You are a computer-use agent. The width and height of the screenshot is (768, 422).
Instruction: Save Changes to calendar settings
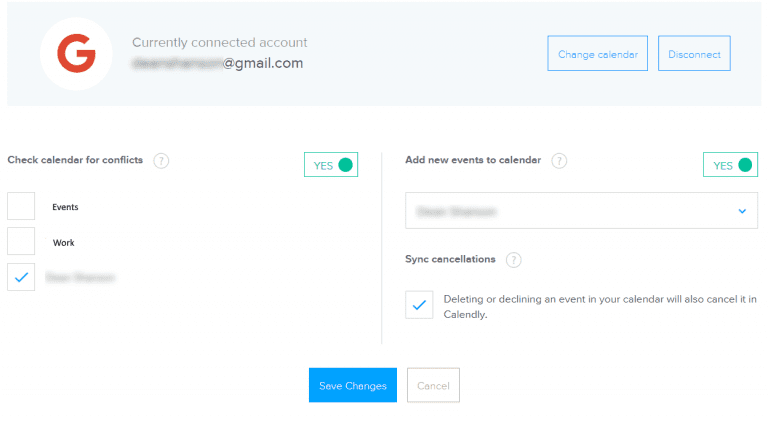pyautogui.click(x=353, y=385)
